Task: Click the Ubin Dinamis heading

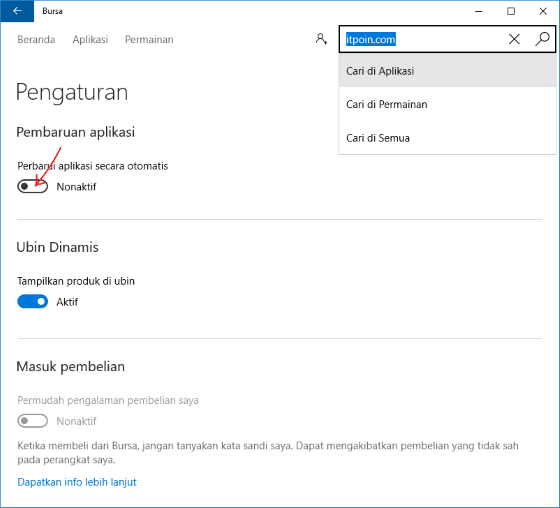Action: click(57, 247)
